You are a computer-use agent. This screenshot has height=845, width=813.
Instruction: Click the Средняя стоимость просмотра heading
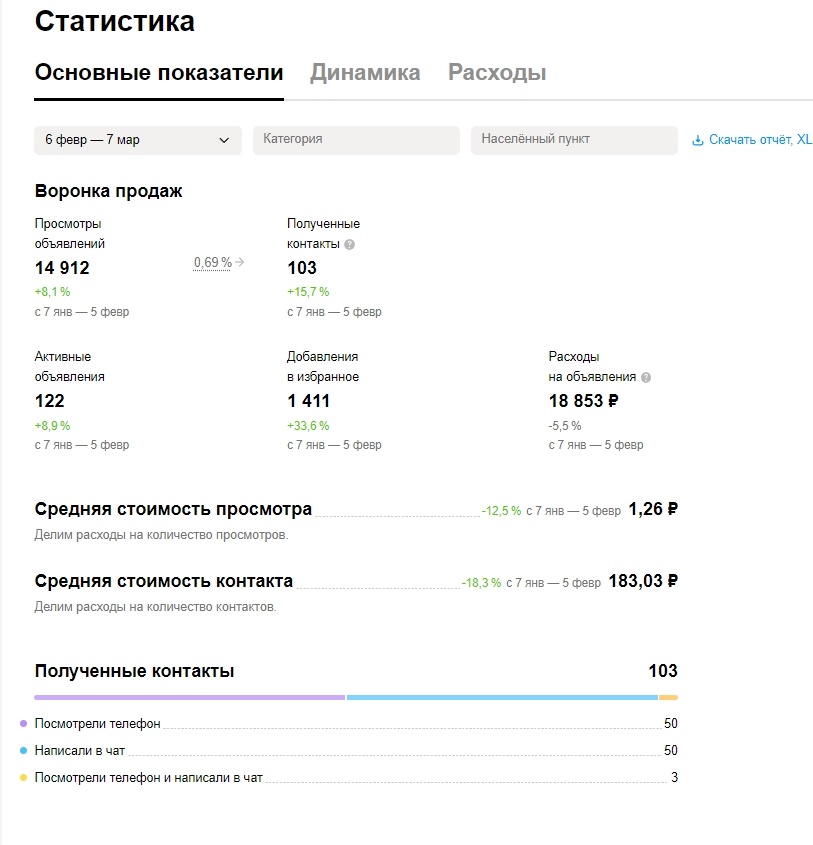173,509
